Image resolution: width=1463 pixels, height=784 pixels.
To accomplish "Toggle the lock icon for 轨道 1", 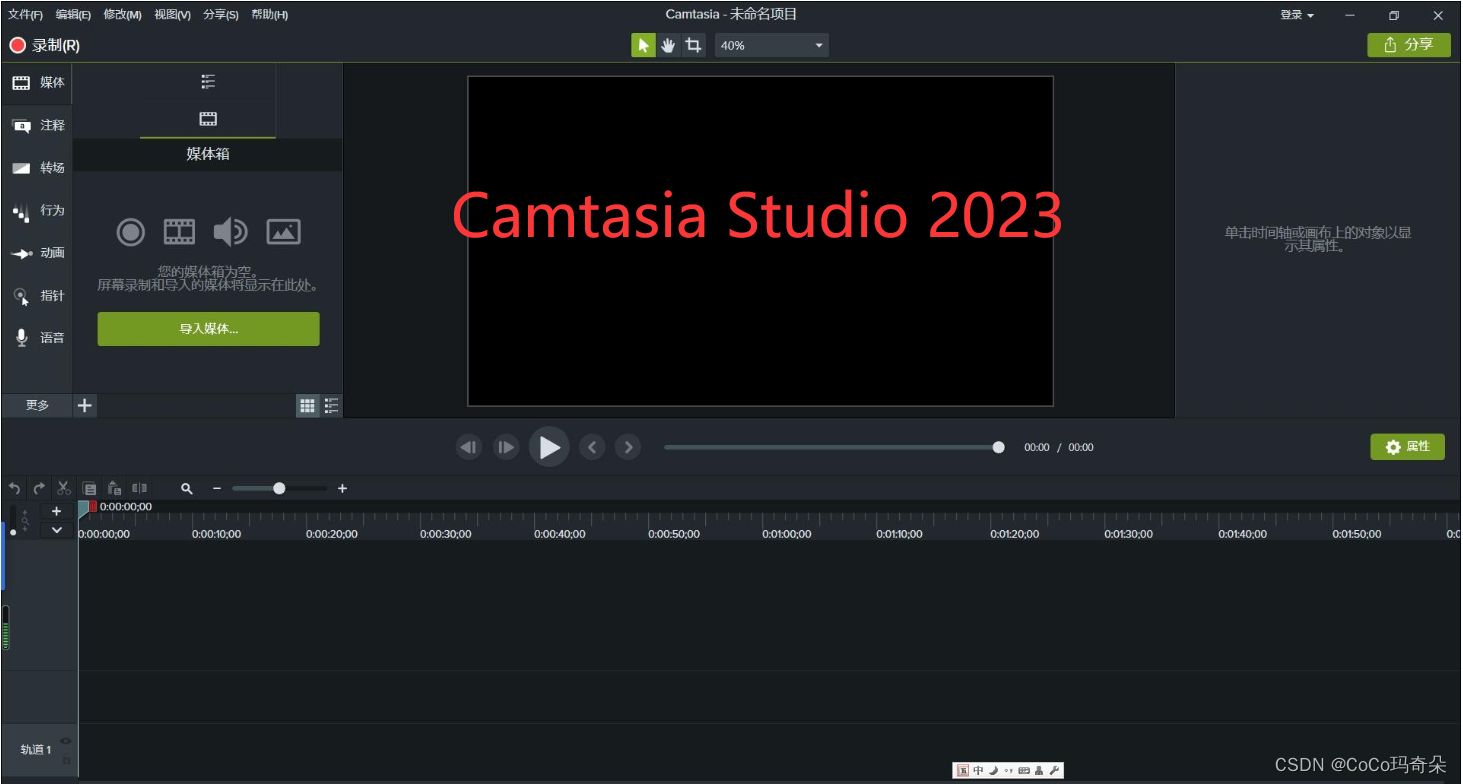I will (x=66, y=760).
